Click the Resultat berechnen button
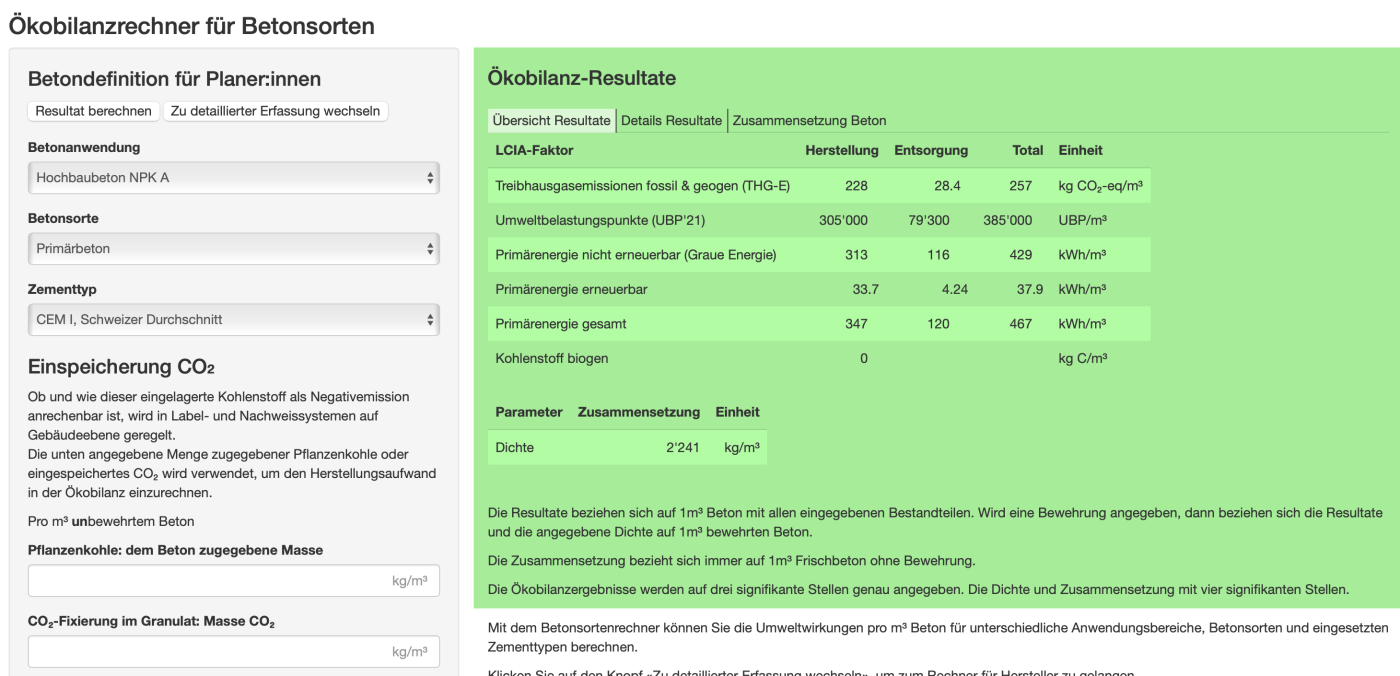Image resolution: width=1400 pixels, height=676 pixels. pyautogui.click(x=93, y=111)
